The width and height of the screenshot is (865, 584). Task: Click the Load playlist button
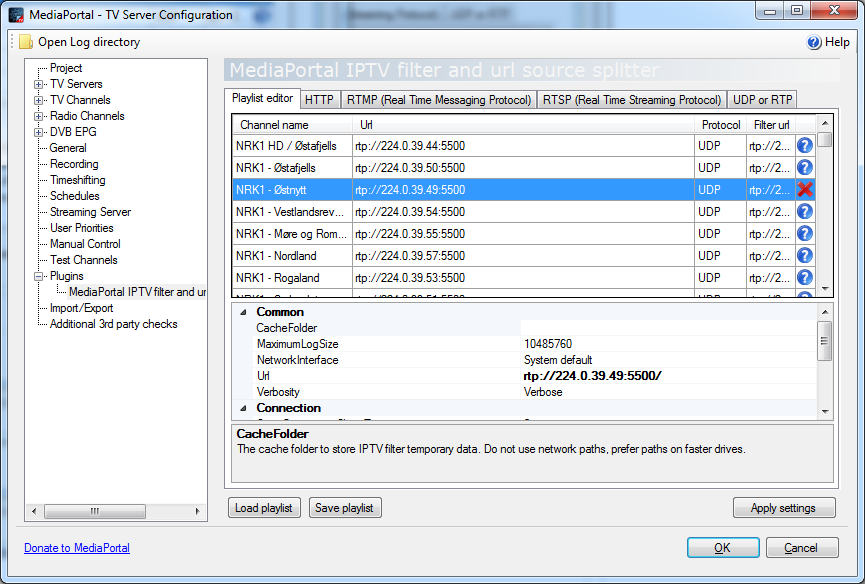pyautogui.click(x=264, y=508)
